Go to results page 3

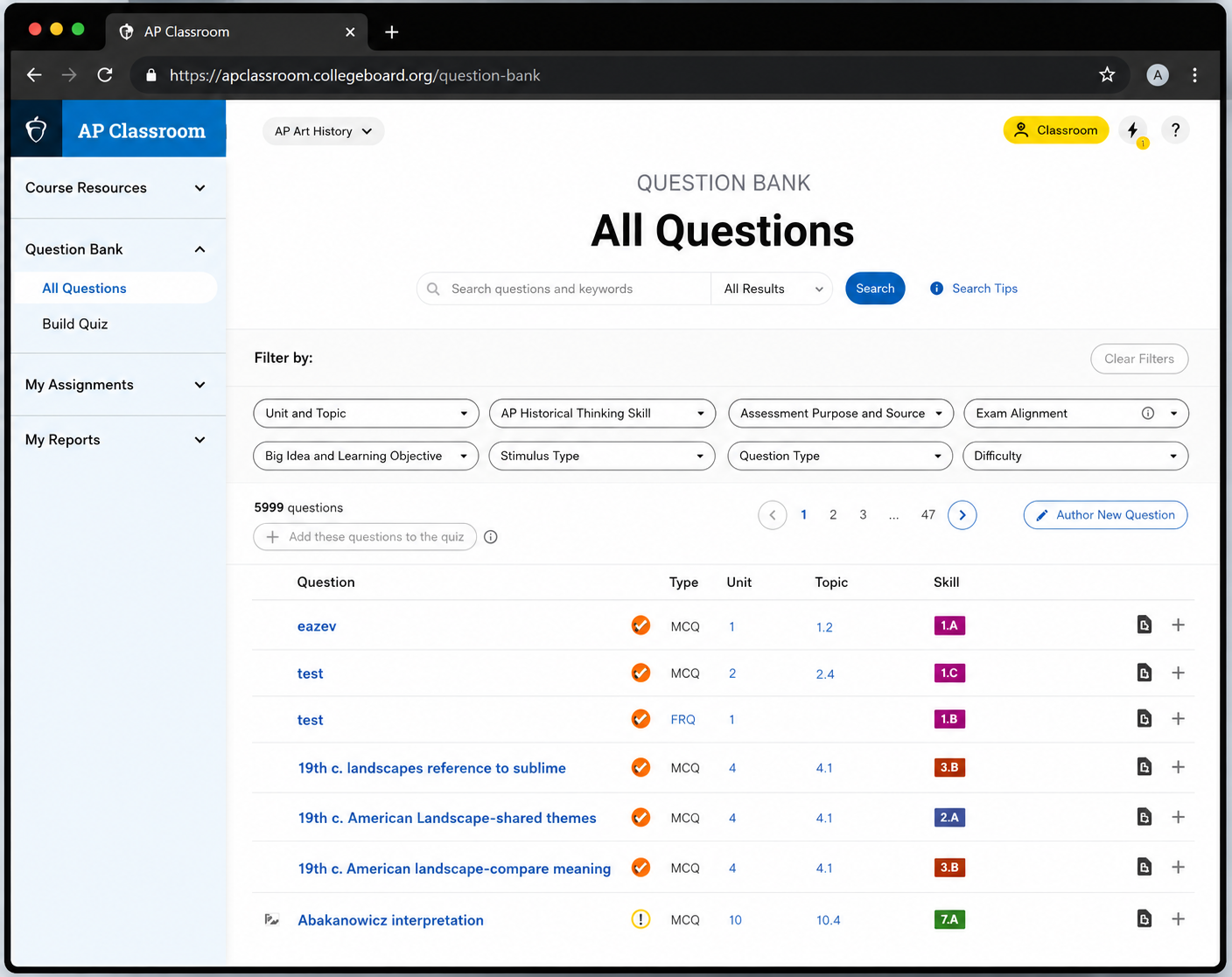863,515
